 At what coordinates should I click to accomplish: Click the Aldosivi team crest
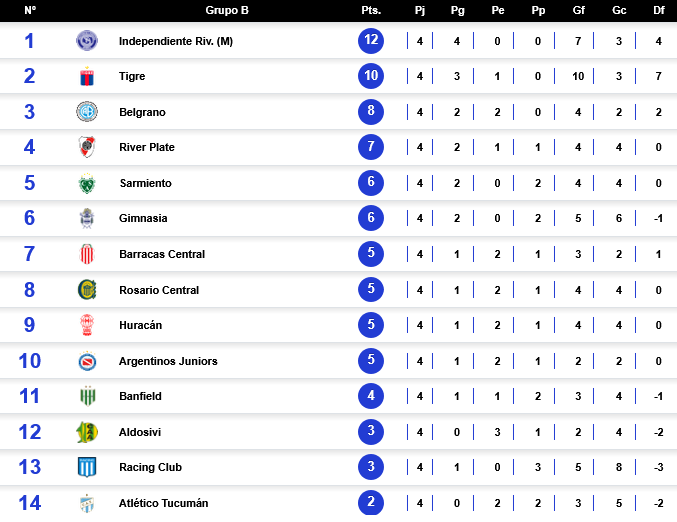pos(87,432)
